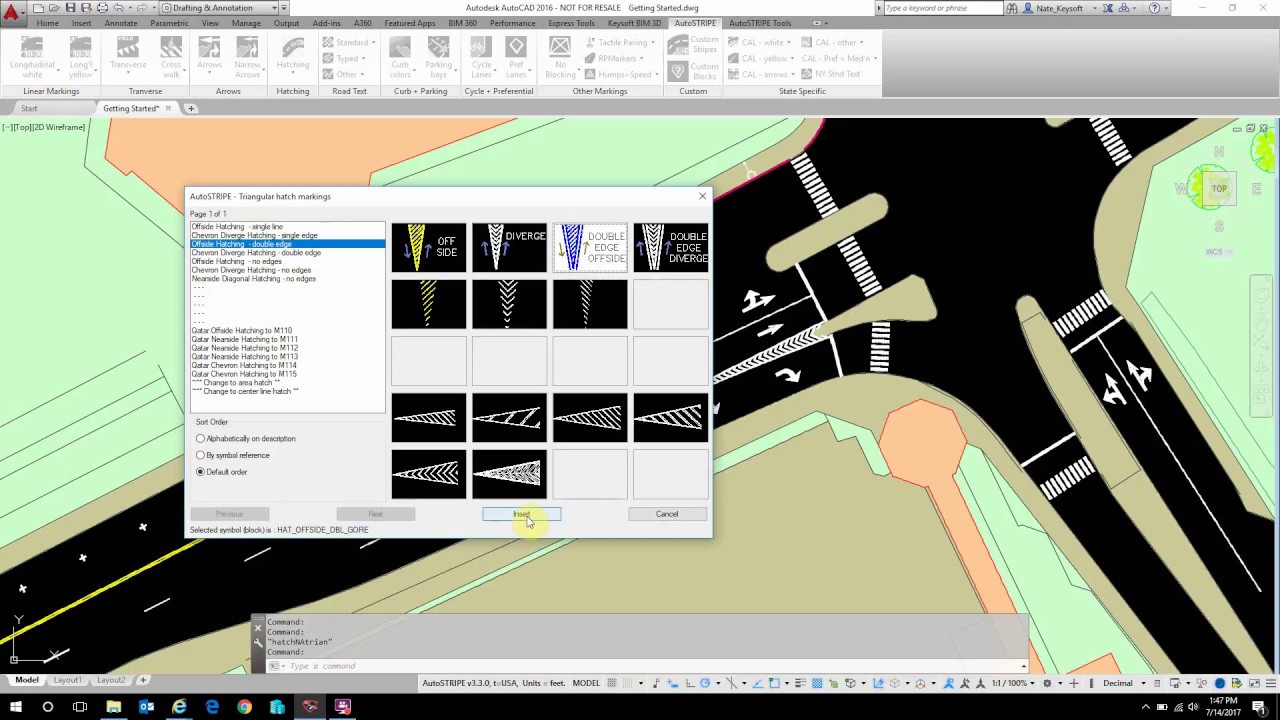Open Outlook from the taskbar

(x=146, y=707)
